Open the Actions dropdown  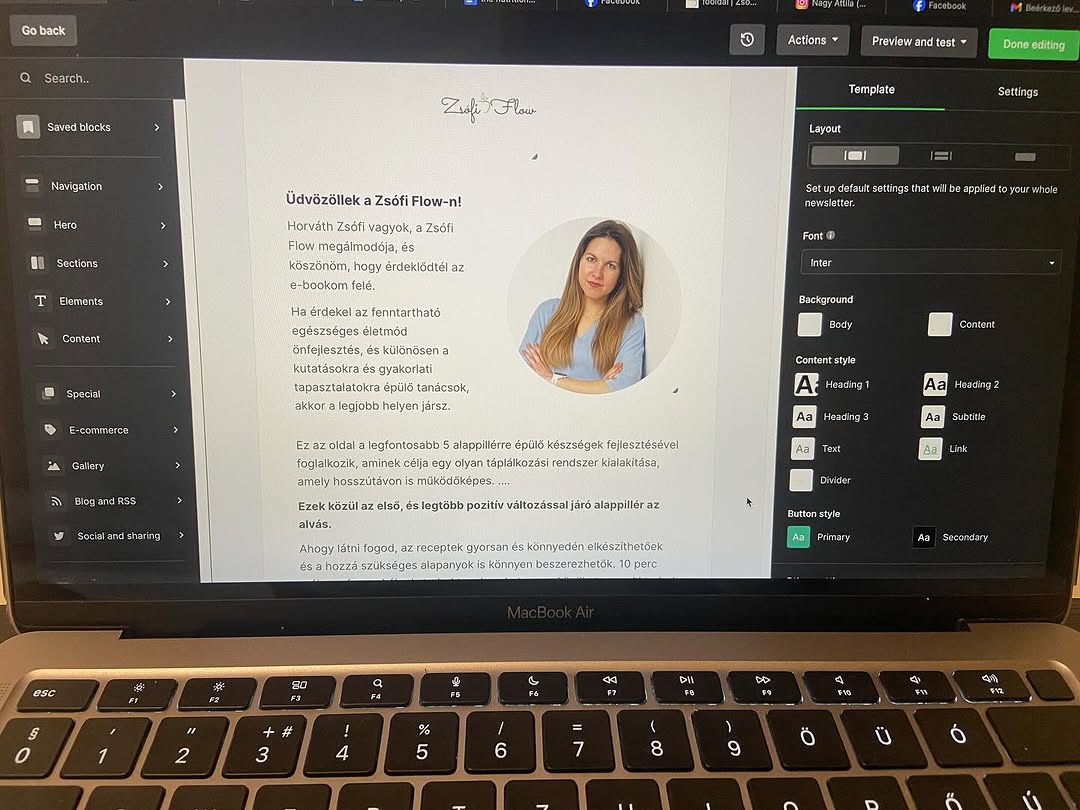point(812,39)
